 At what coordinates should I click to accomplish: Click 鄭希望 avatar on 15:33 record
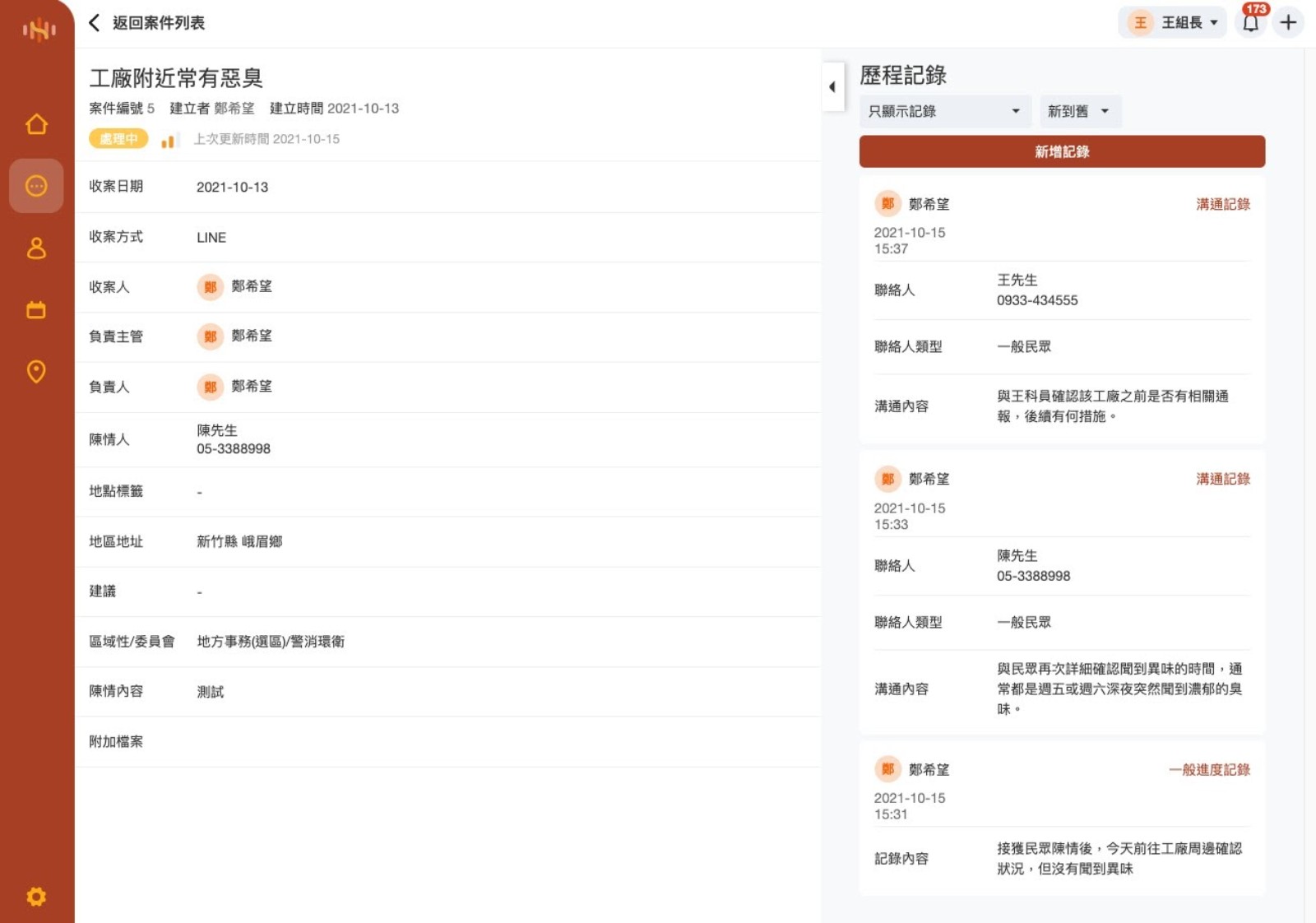(887, 478)
